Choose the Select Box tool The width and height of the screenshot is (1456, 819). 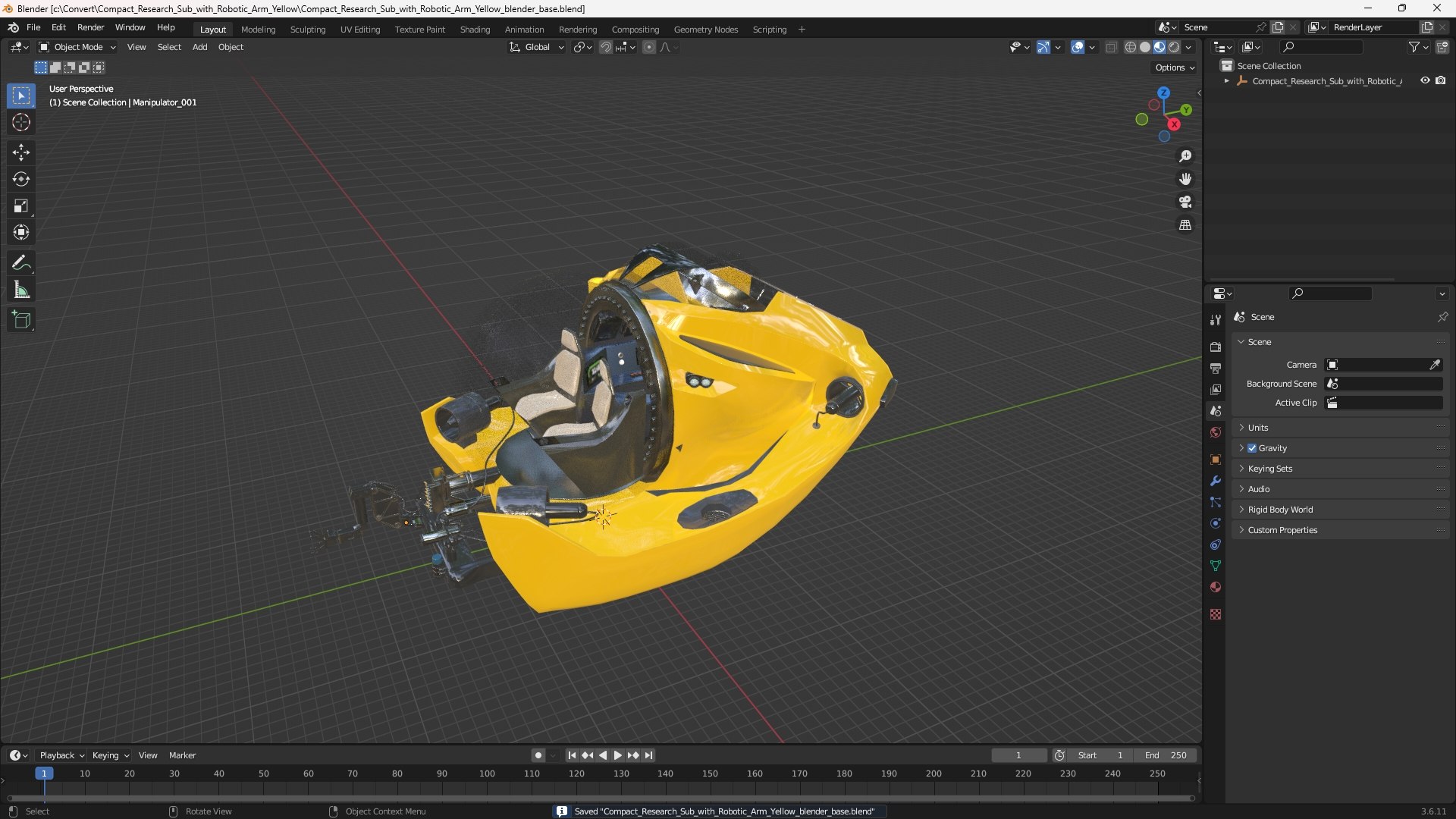(x=21, y=96)
